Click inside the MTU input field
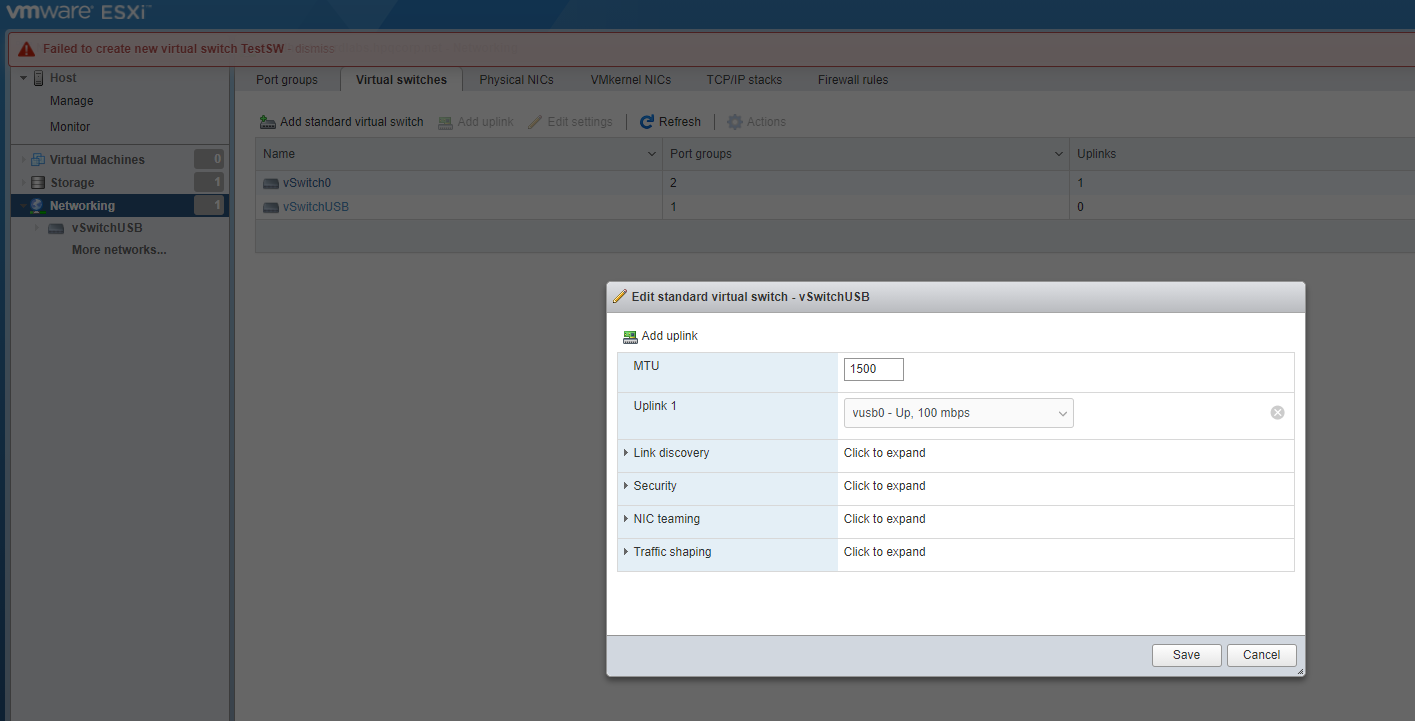The height and width of the screenshot is (721, 1415). pyautogui.click(x=872, y=368)
